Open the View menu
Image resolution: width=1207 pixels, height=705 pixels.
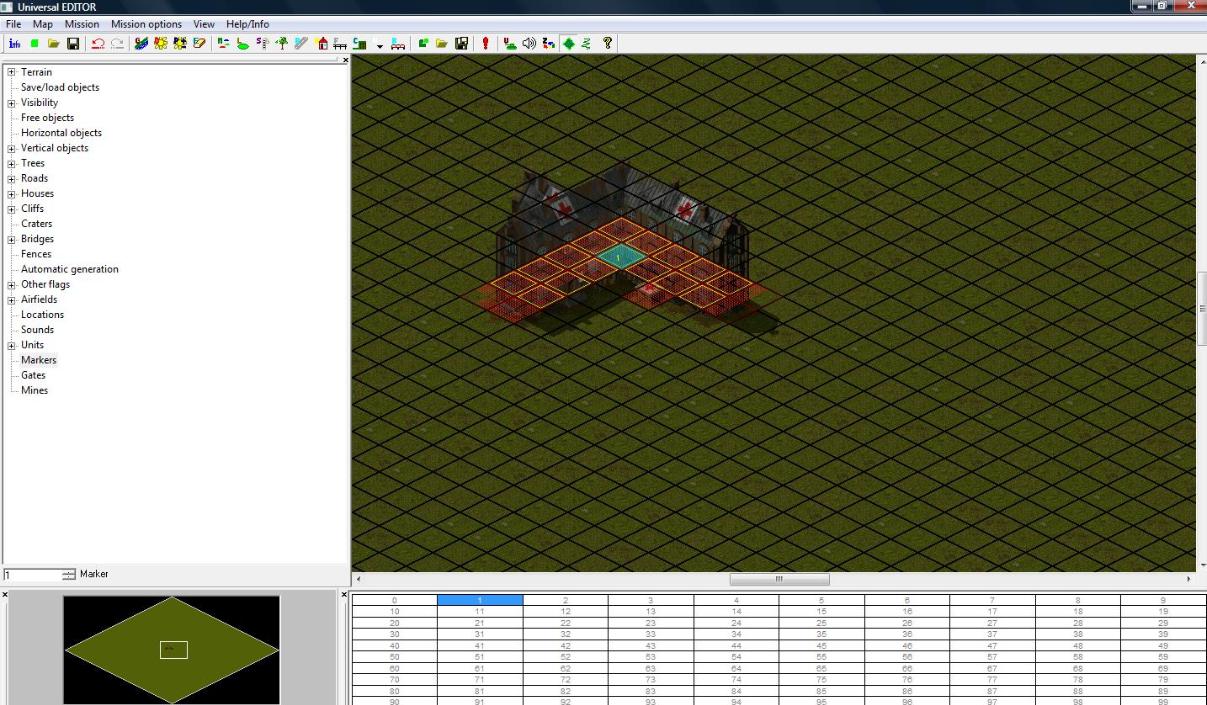204,24
